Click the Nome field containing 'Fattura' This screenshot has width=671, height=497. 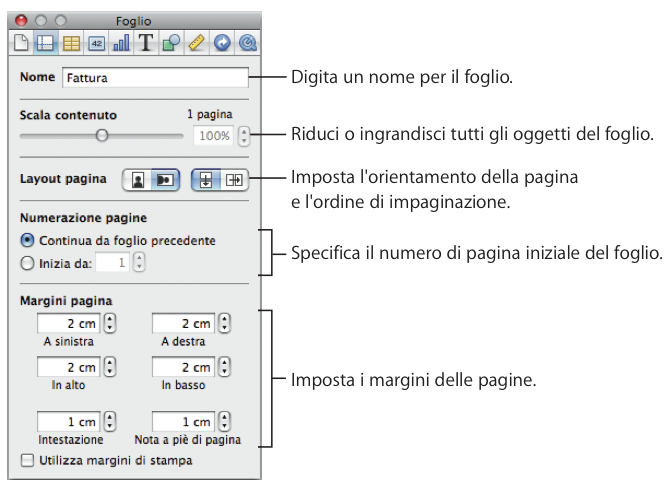(x=154, y=77)
